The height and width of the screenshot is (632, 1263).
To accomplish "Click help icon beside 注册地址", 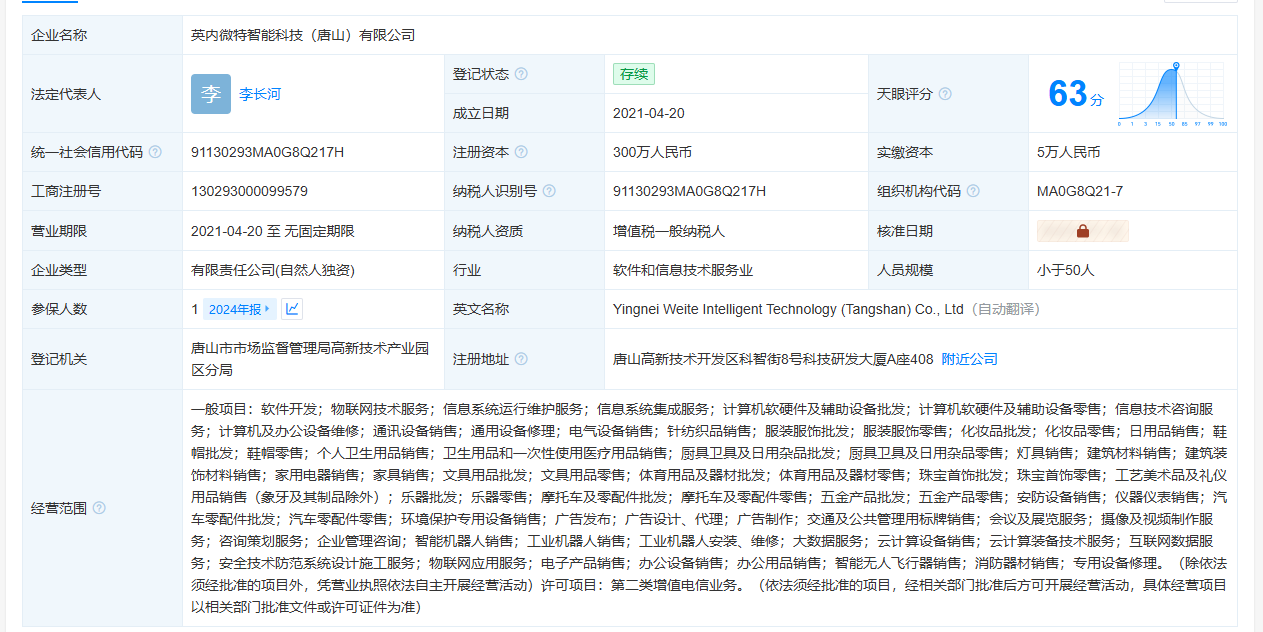I will pos(521,359).
